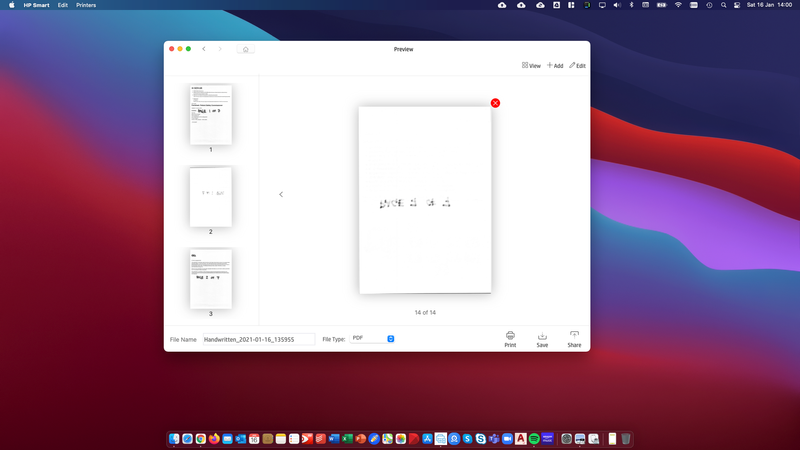Share the scanned document

click(574, 339)
